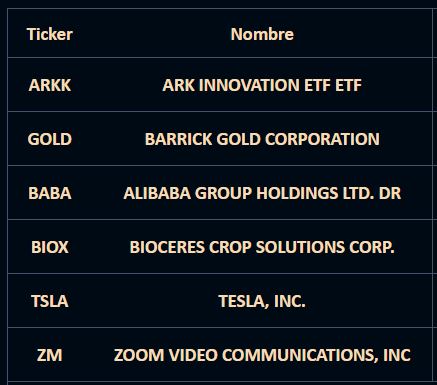
Task: Select the ARK INNOVATION ETF ETF name
Action: pyautogui.click(x=262, y=85)
